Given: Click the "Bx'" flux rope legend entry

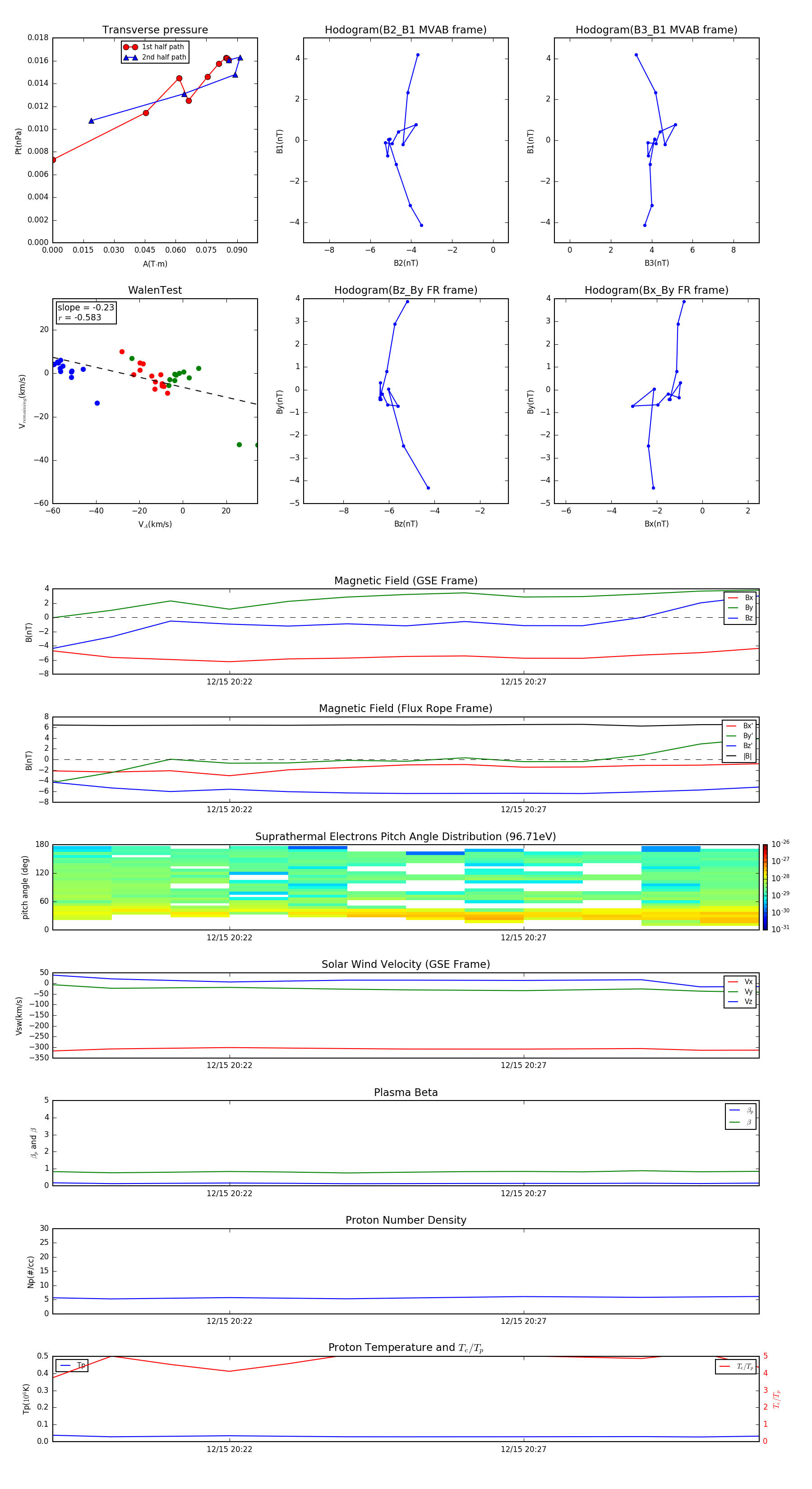Looking at the screenshot, I should 739,726.
